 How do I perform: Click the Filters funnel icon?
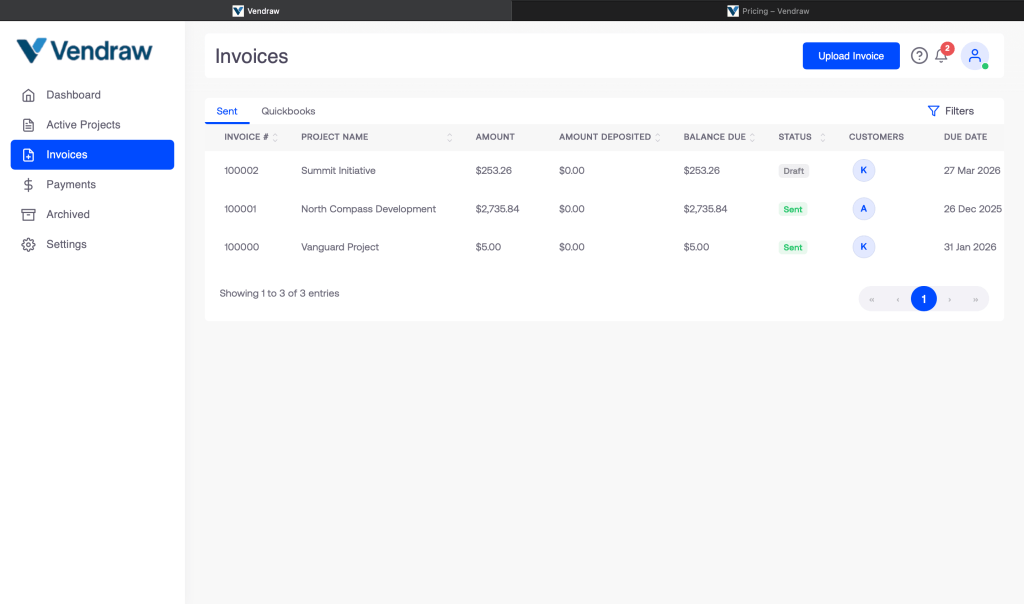coord(933,111)
